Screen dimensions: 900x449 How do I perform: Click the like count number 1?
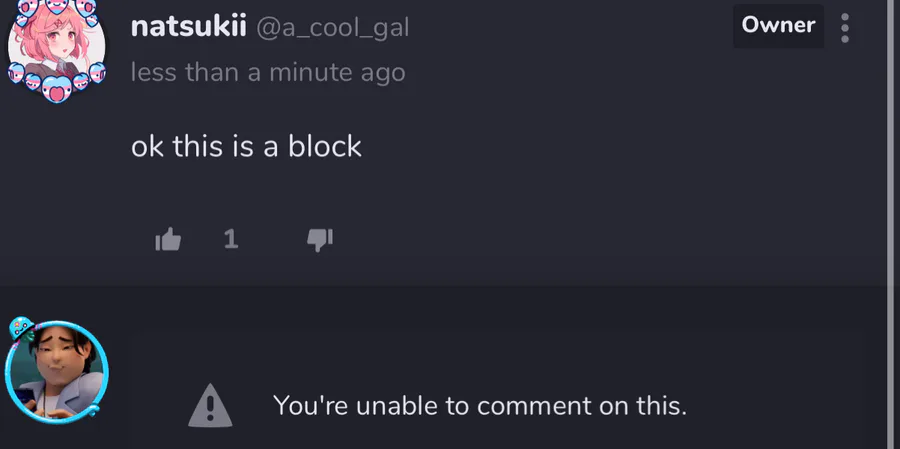(x=231, y=239)
